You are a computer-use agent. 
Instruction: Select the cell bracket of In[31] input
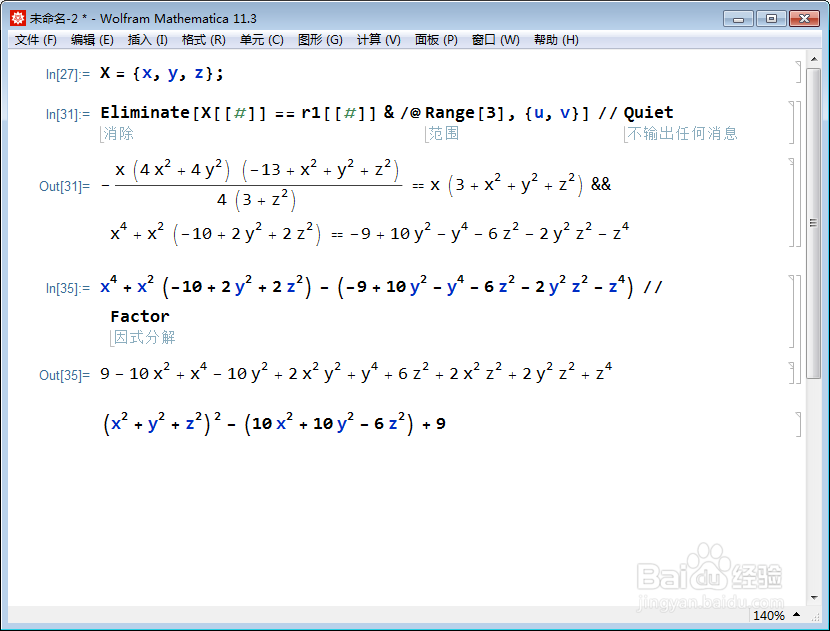pyautogui.click(x=792, y=122)
